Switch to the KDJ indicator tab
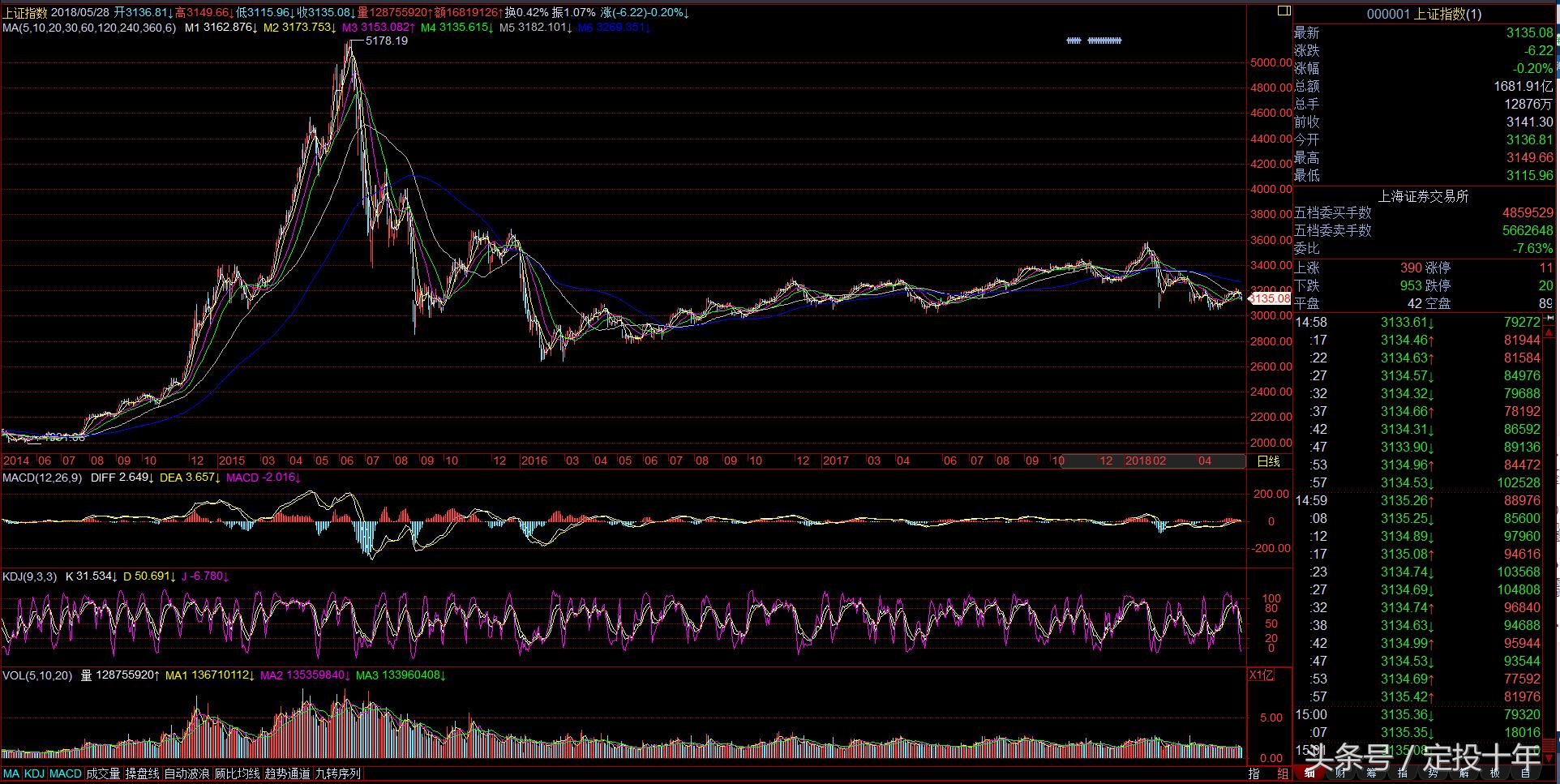The image size is (1560, 784). [34, 774]
